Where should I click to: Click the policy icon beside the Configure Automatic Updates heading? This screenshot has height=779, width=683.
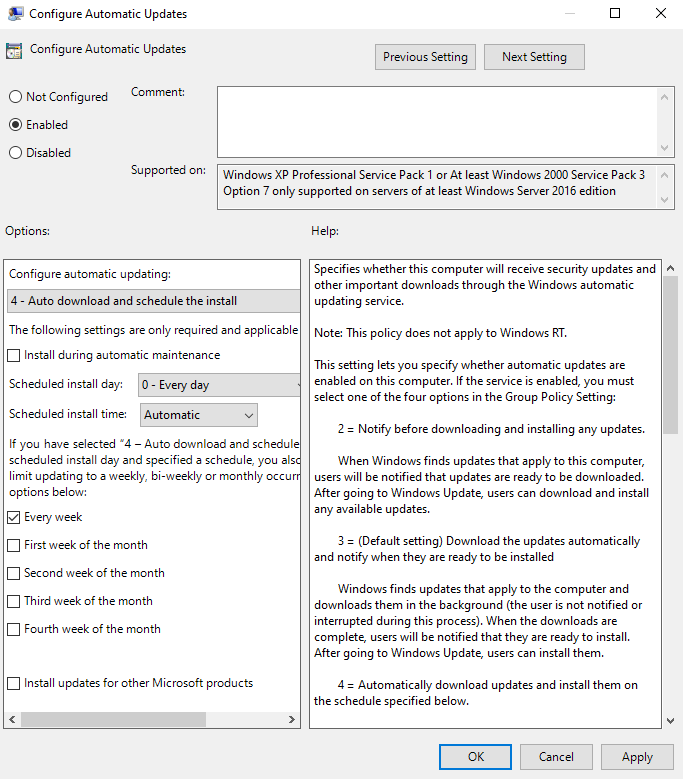tap(14, 50)
